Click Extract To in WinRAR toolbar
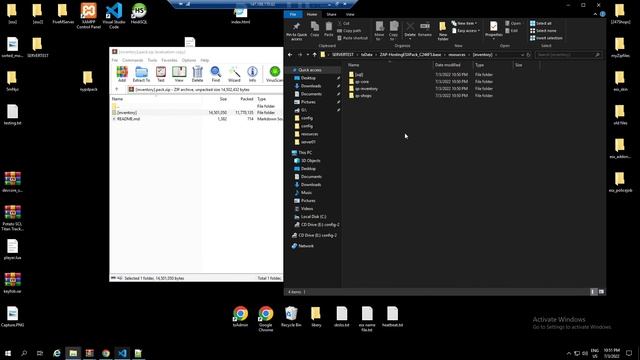The width and height of the screenshot is (640, 360). (x=141, y=74)
